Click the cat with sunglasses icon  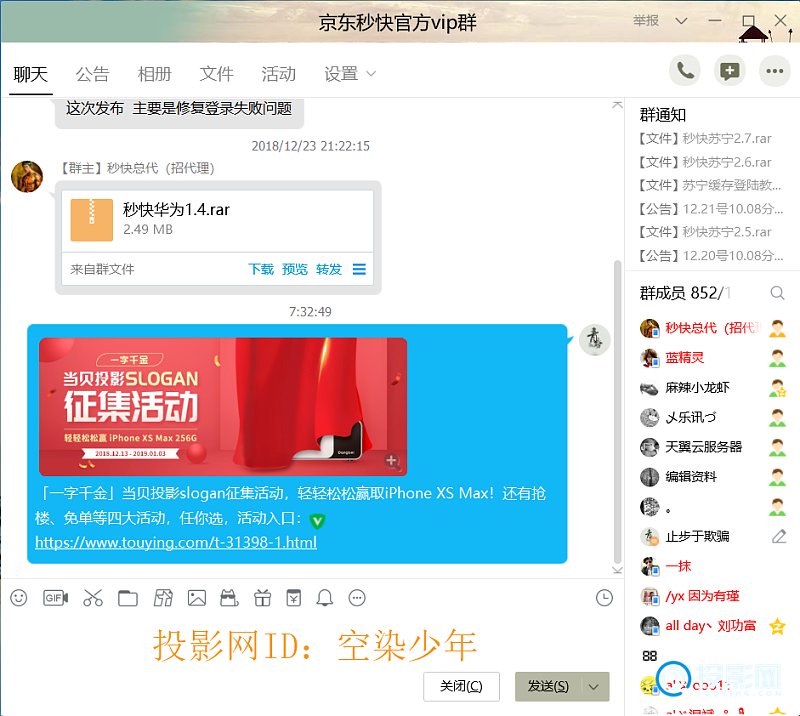click(229, 598)
